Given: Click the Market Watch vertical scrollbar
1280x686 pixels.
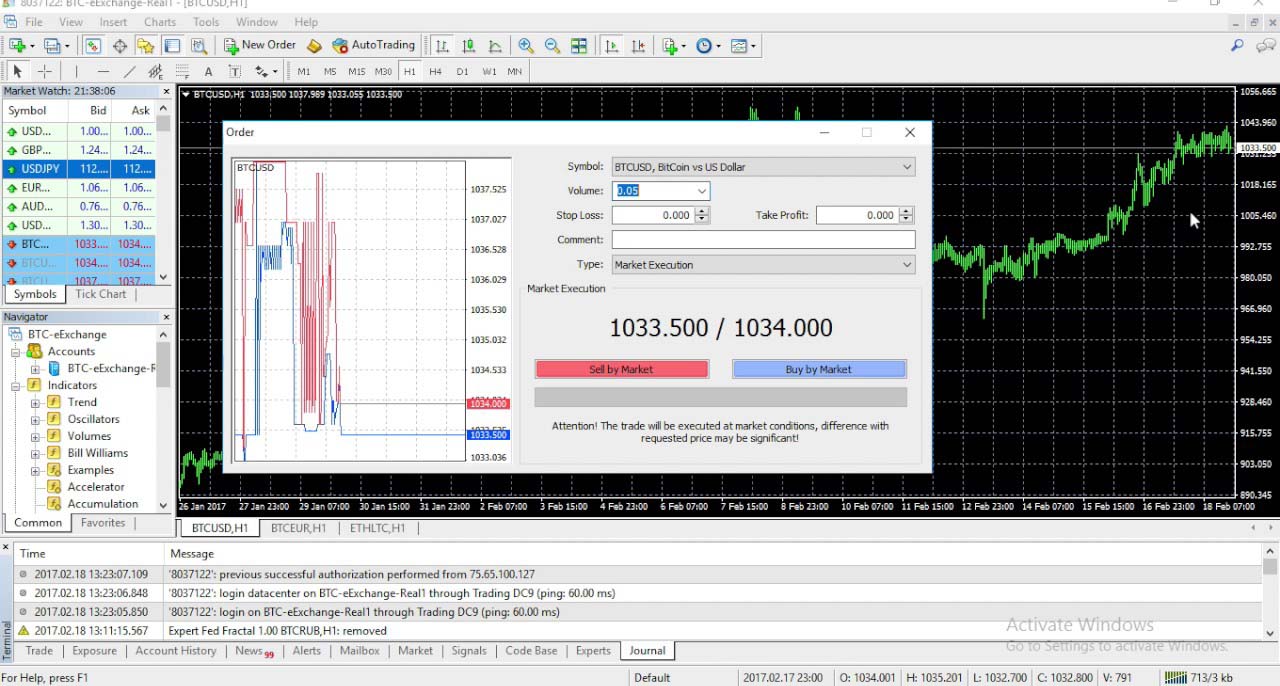Looking at the screenshot, I should [163, 200].
